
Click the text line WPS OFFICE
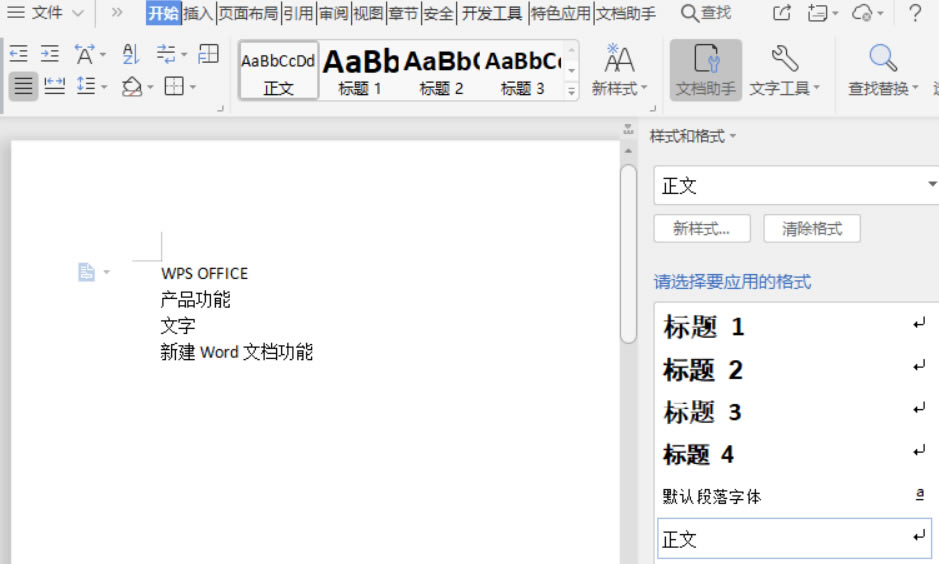[x=204, y=274]
